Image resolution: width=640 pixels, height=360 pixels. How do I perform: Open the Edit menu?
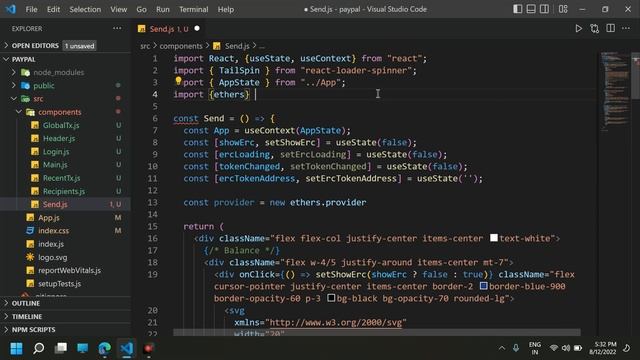coord(53,9)
